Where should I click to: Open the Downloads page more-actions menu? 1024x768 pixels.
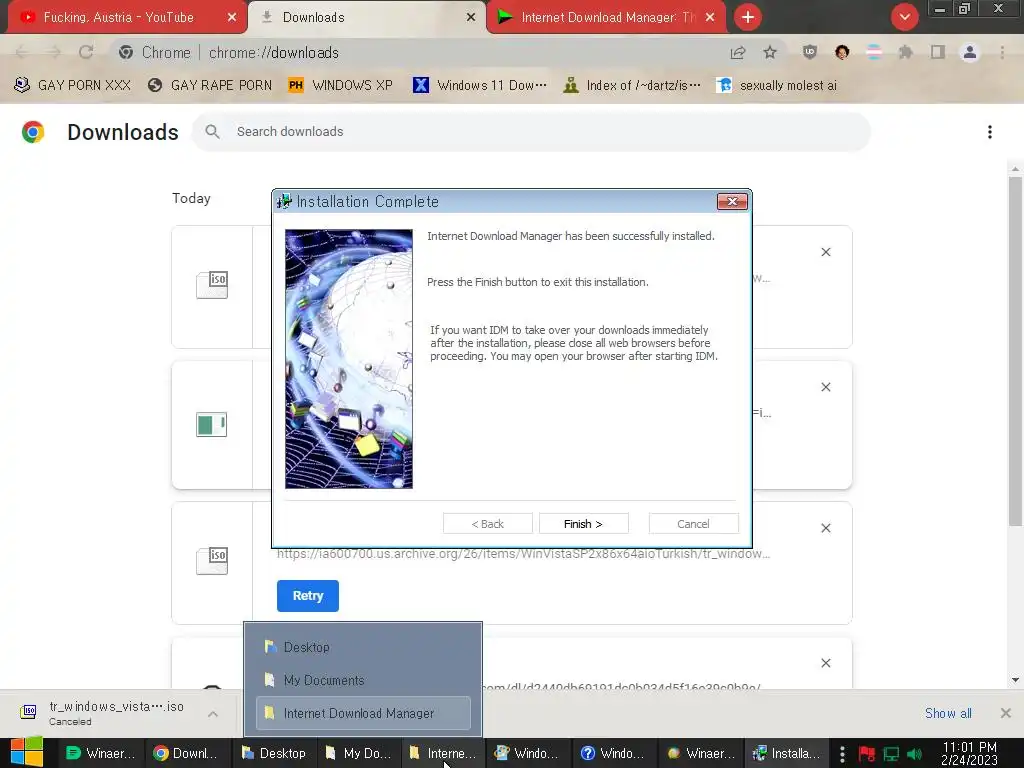[990, 132]
